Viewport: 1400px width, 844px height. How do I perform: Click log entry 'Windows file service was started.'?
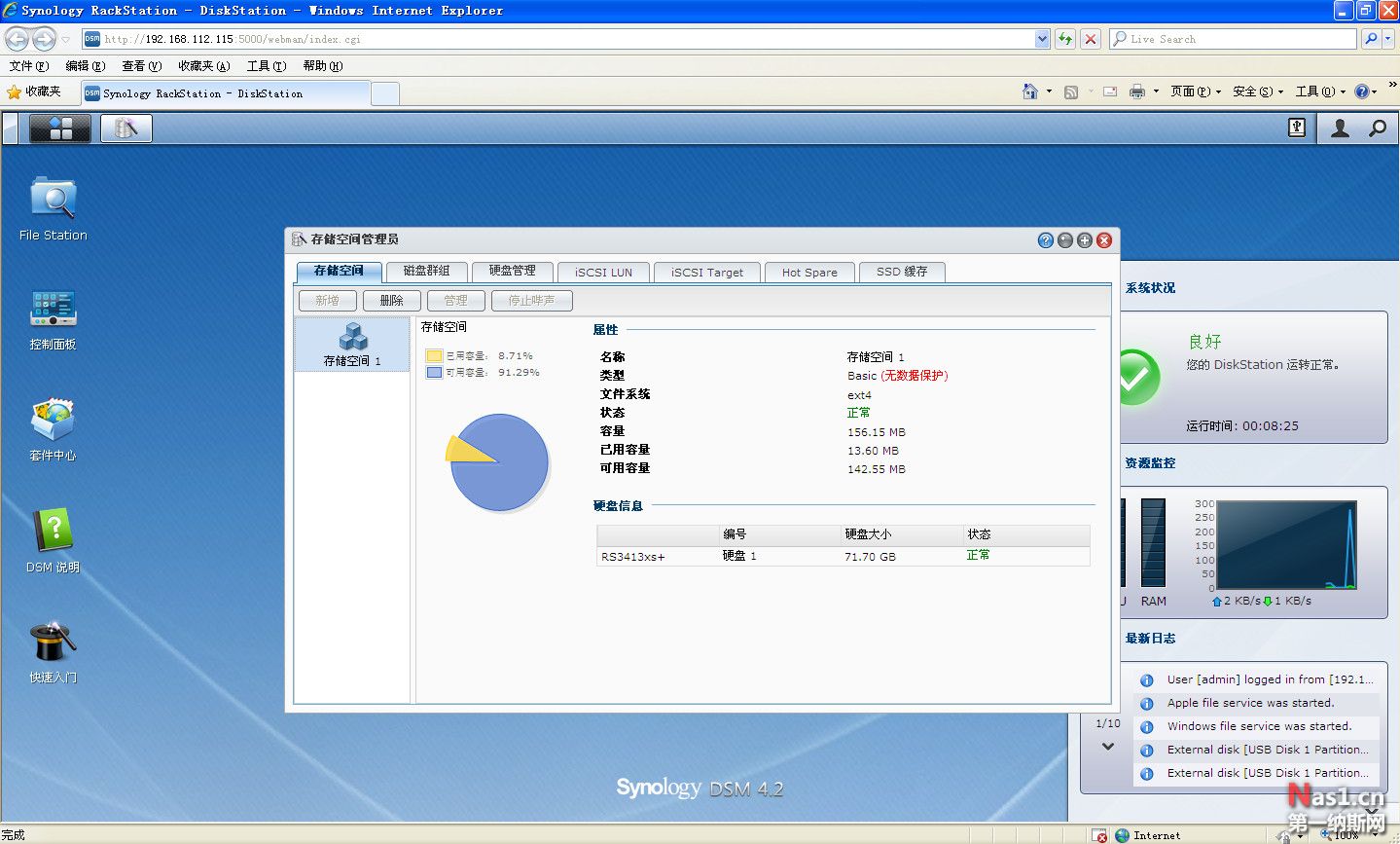point(1259,726)
